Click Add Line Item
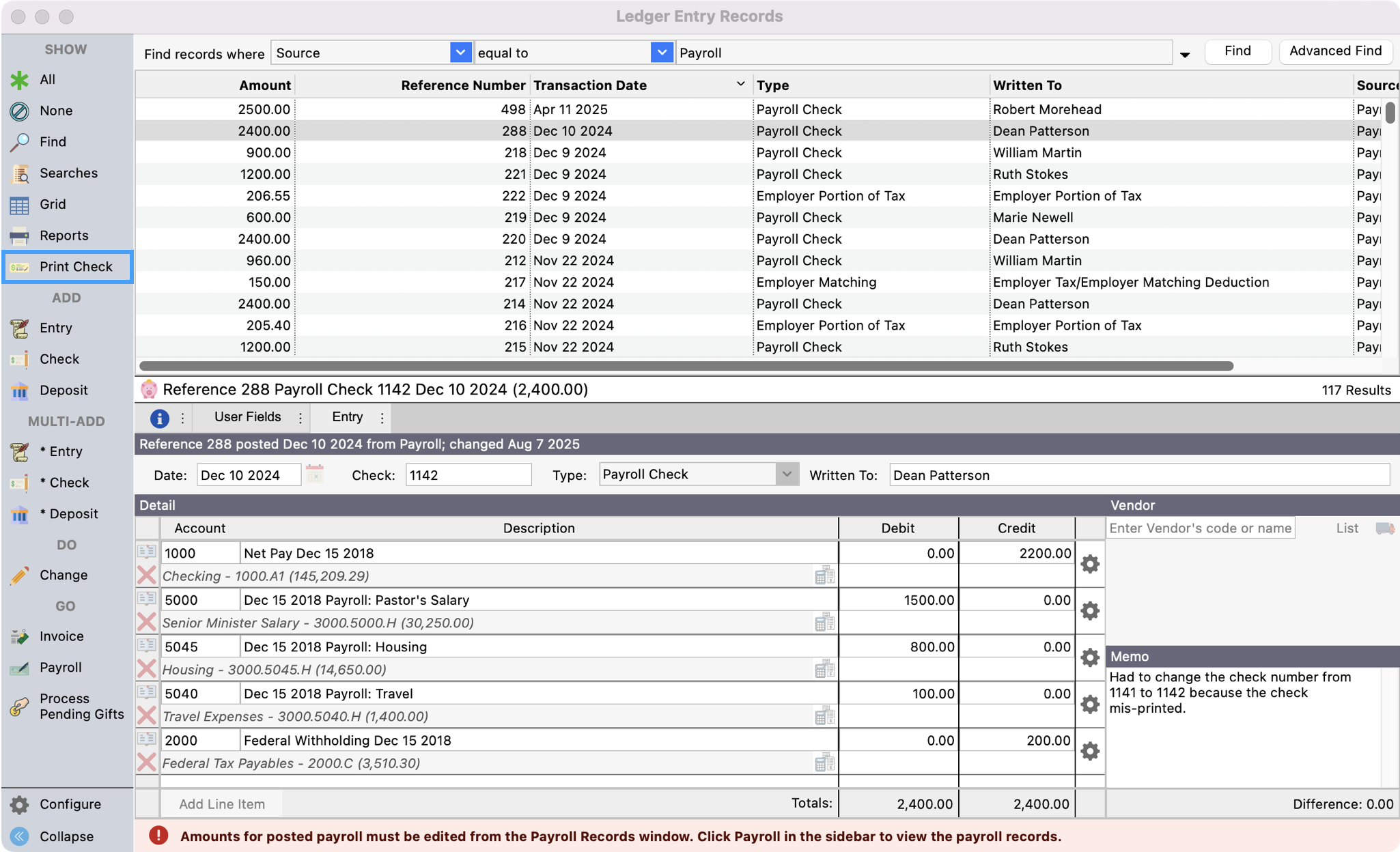1400x852 pixels. pyautogui.click(x=221, y=804)
